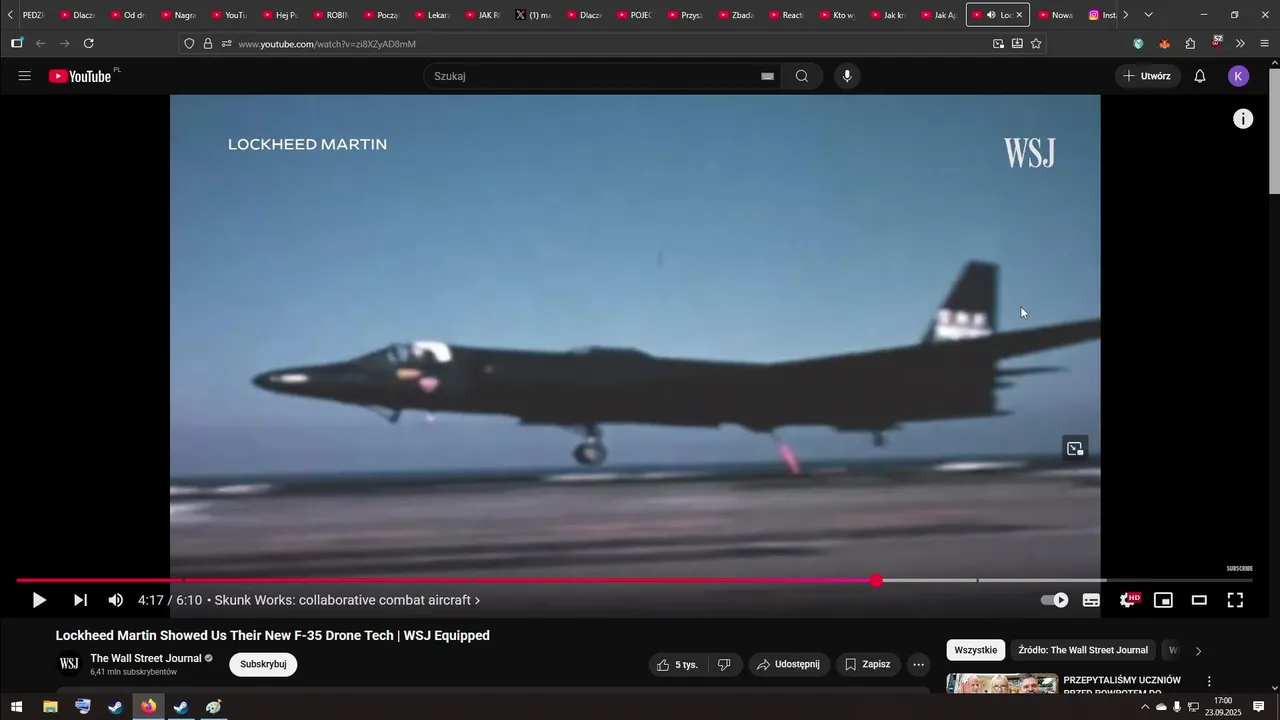Switch to the ROBIN tab
Image resolution: width=1280 pixels, height=720 pixels.
coord(331,15)
